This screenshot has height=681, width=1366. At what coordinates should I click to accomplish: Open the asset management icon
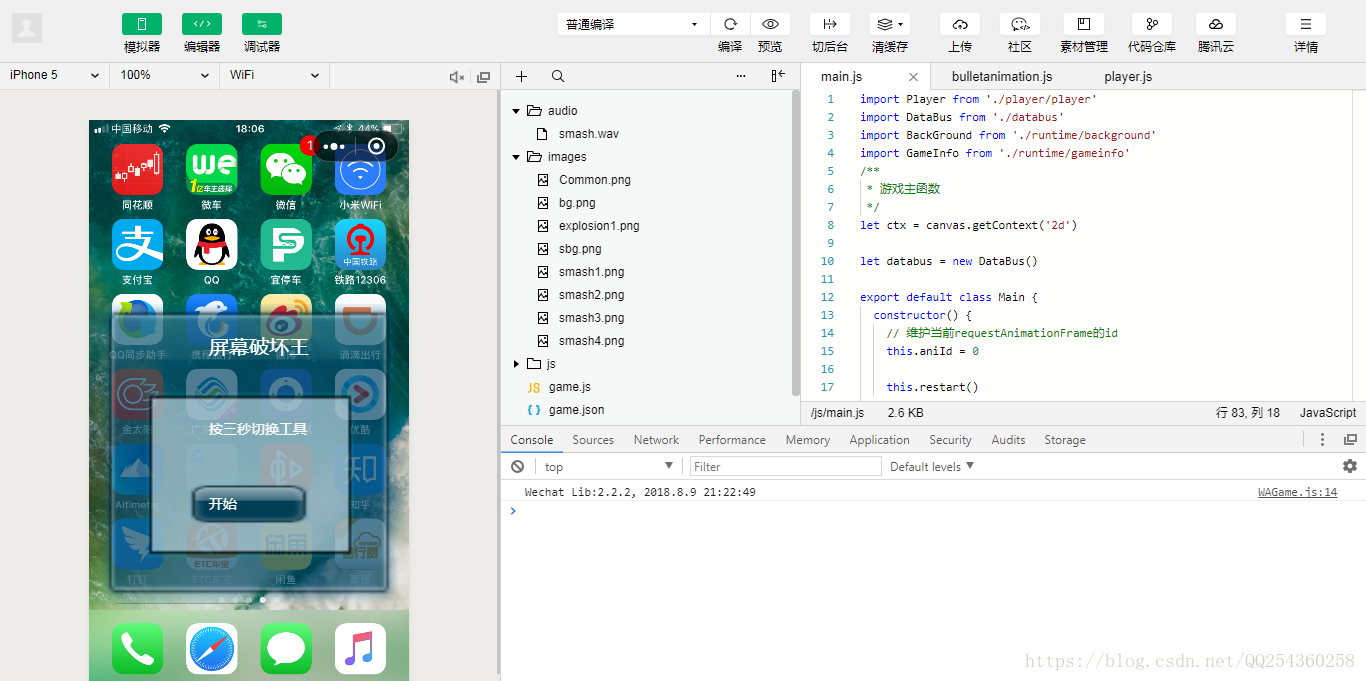pyautogui.click(x=1084, y=24)
